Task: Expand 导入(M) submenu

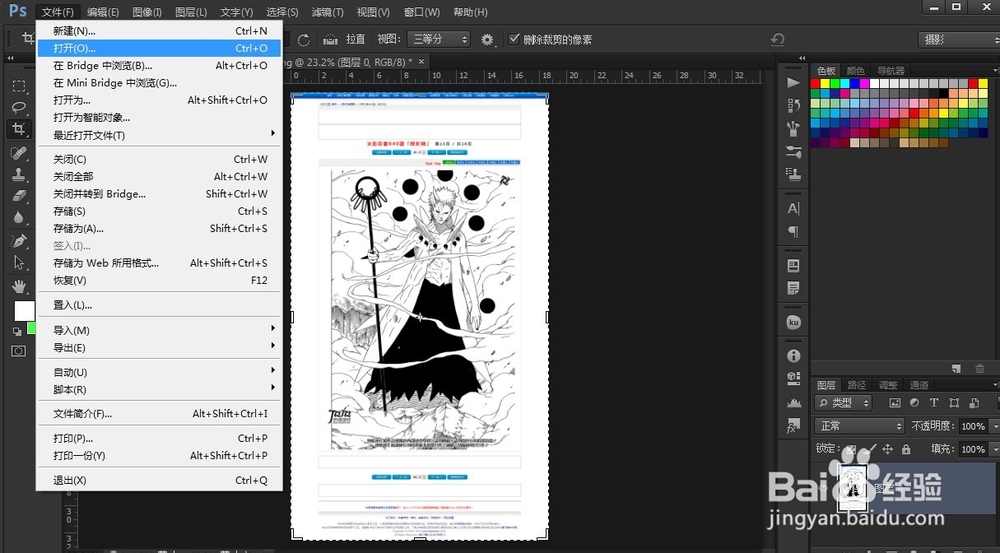Action: click(159, 330)
